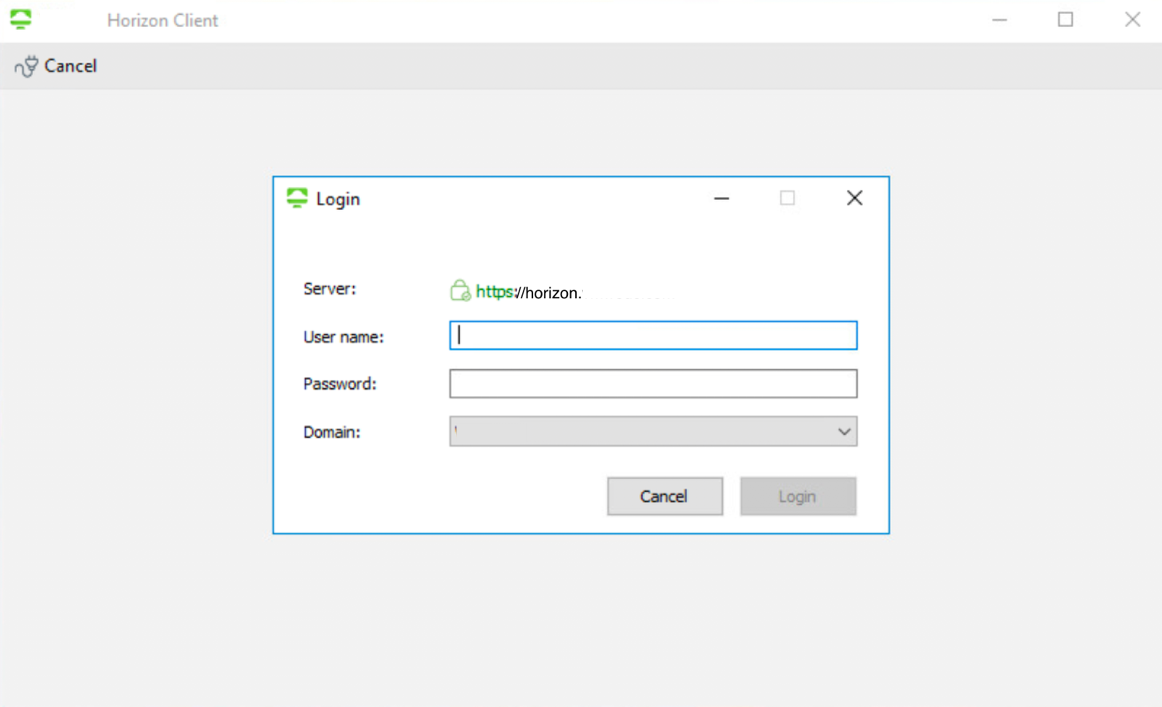The width and height of the screenshot is (1162, 707).
Task: Click the maximize button of the Login dialog
Action: (787, 198)
